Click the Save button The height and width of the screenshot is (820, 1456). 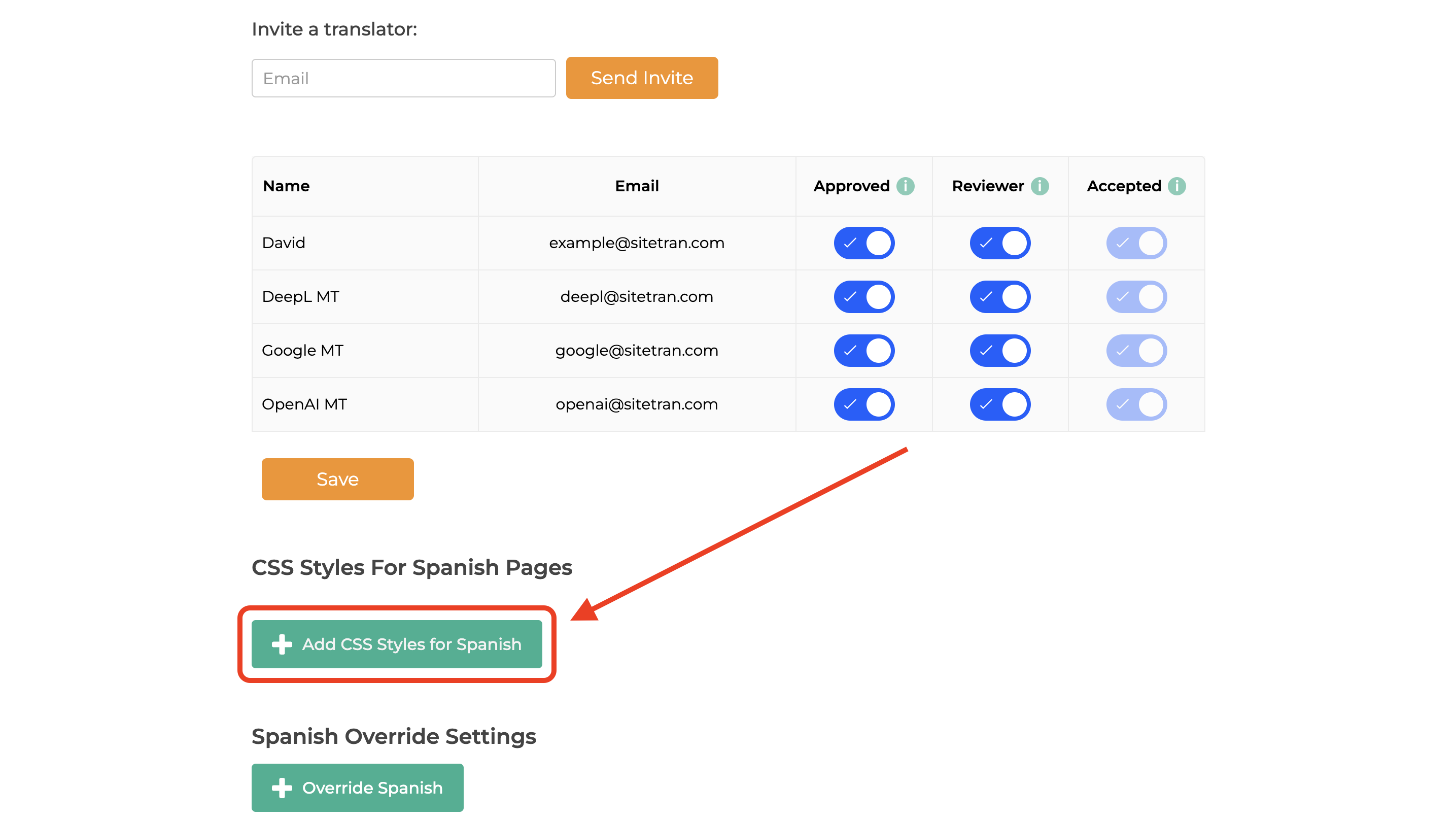point(337,479)
